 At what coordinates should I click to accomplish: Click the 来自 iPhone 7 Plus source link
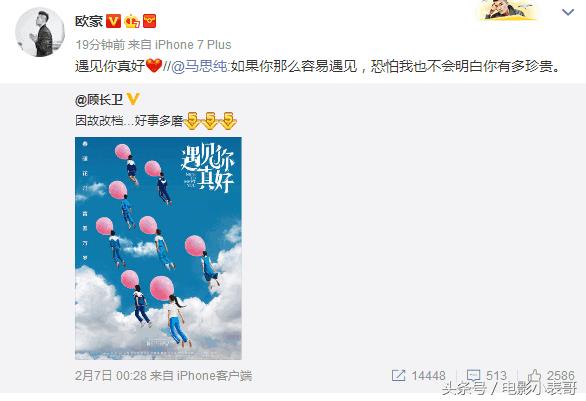click(x=179, y=45)
